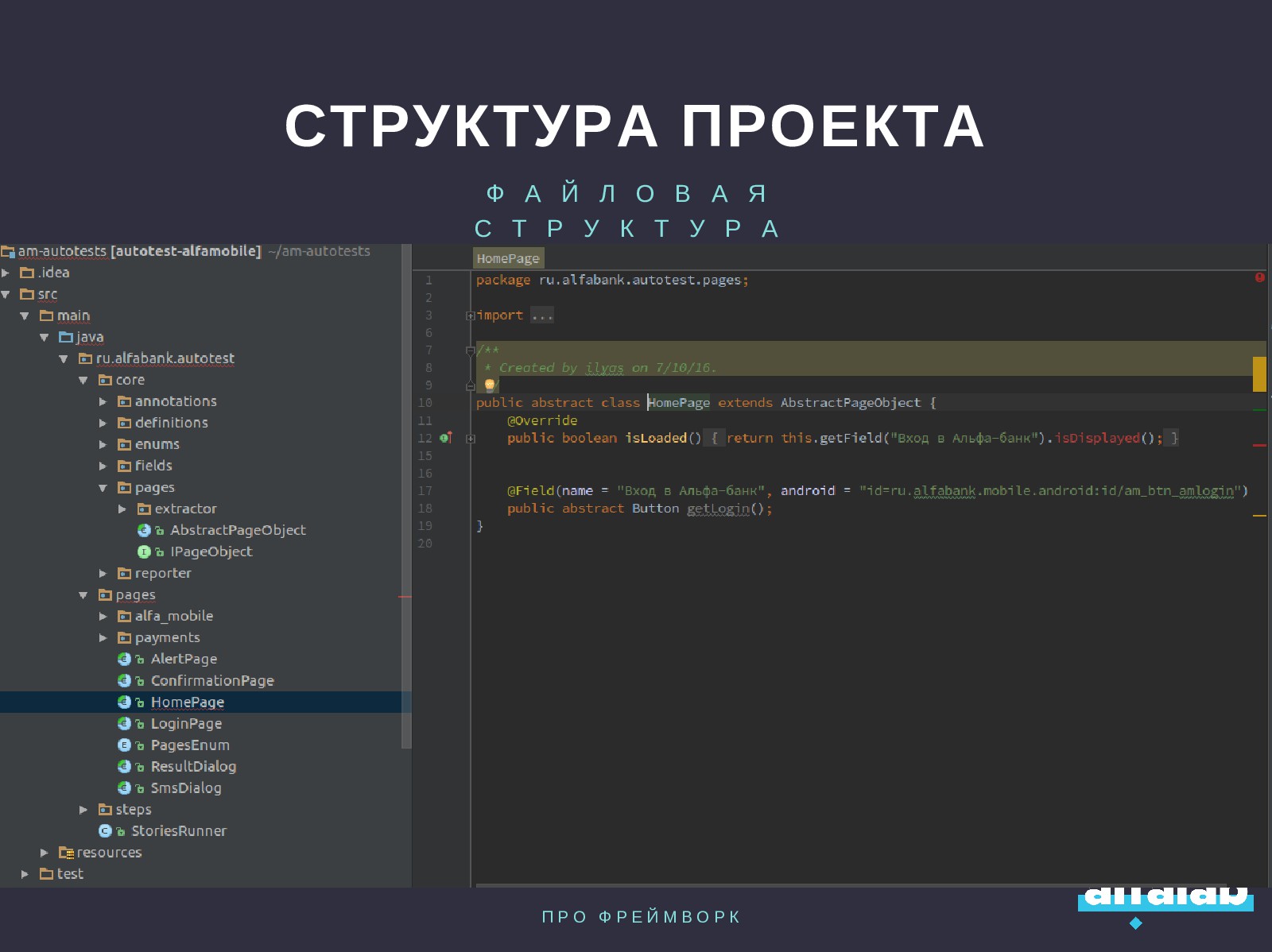Click the getLogin method name in code
This screenshot has height=952, width=1272.
tap(718, 509)
